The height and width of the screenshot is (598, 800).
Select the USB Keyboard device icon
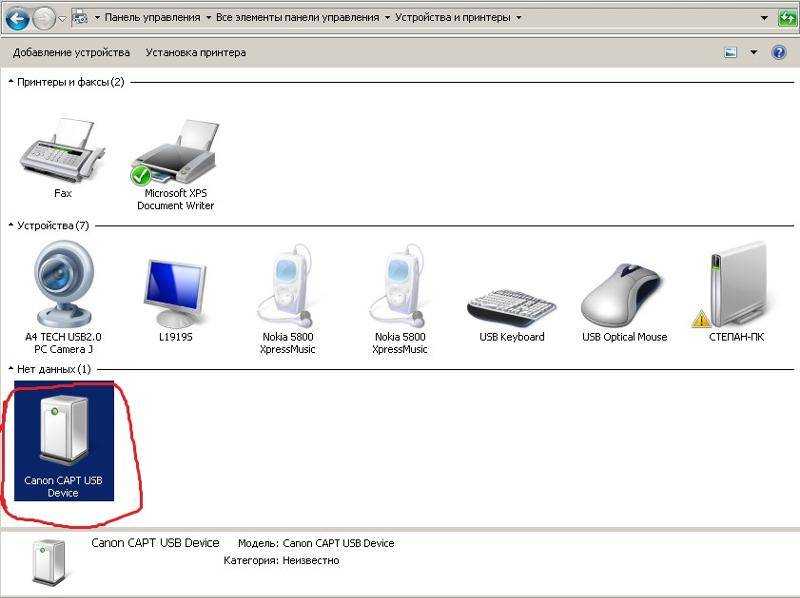pyautogui.click(x=512, y=314)
